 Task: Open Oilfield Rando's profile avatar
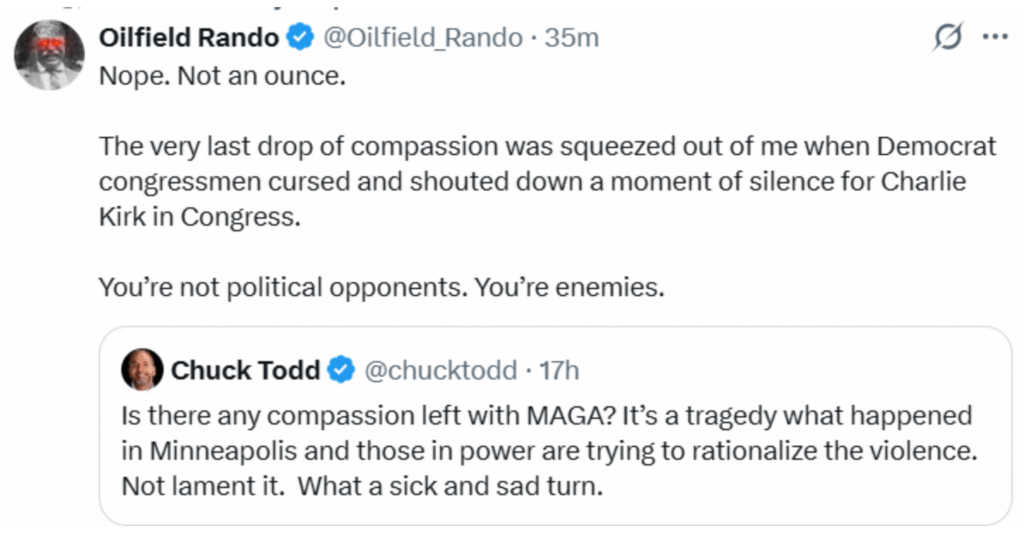point(48,54)
